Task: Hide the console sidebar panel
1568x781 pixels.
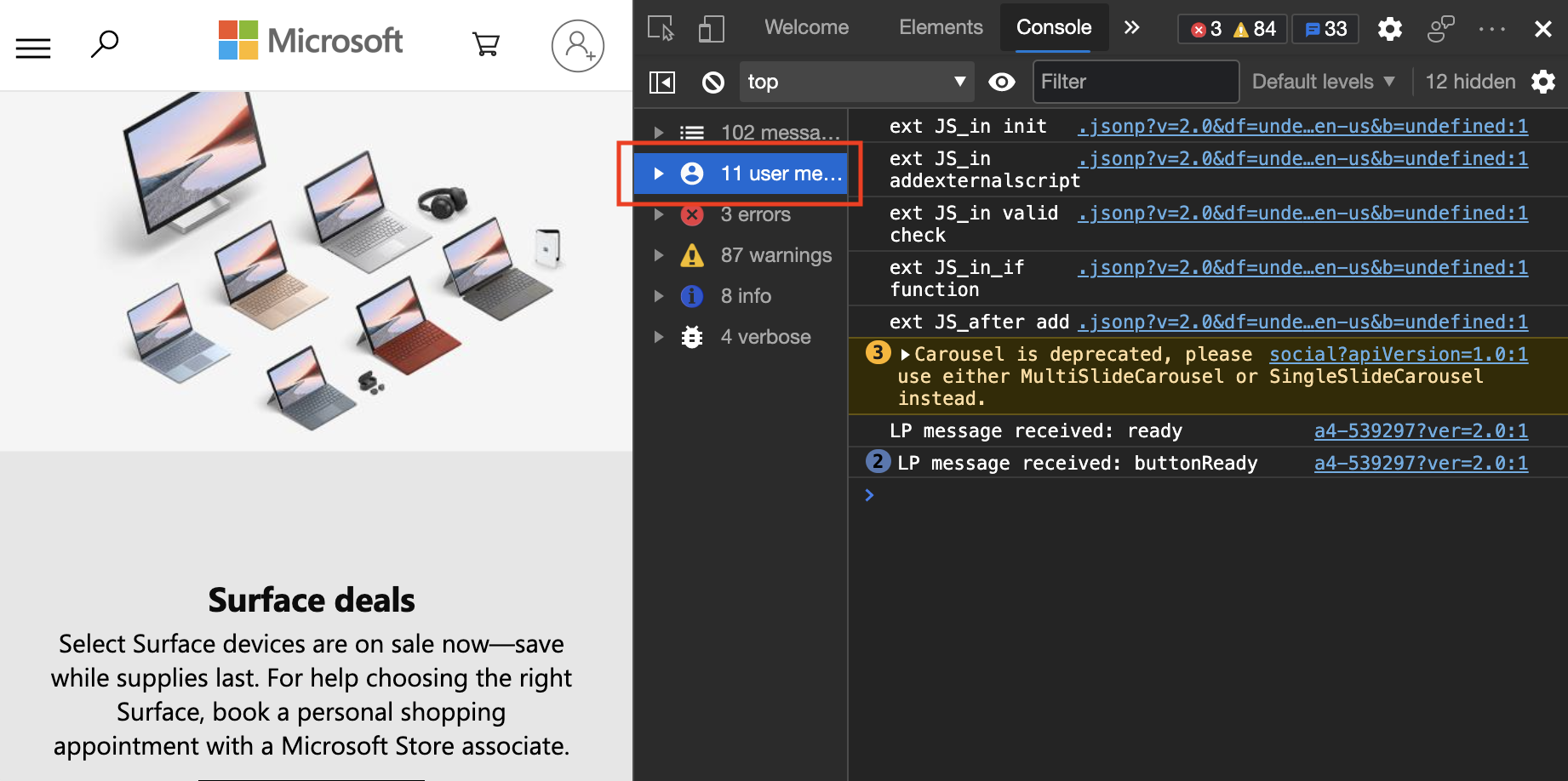Action: point(661,82)
